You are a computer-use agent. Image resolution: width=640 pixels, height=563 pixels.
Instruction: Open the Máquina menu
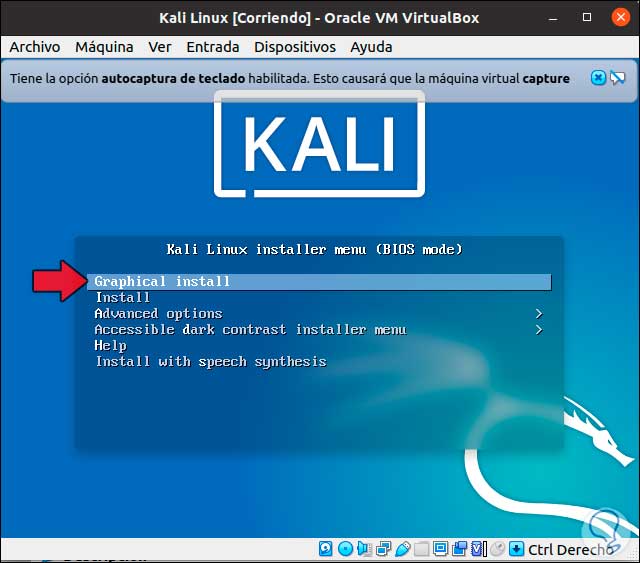(x=104, y=47)
